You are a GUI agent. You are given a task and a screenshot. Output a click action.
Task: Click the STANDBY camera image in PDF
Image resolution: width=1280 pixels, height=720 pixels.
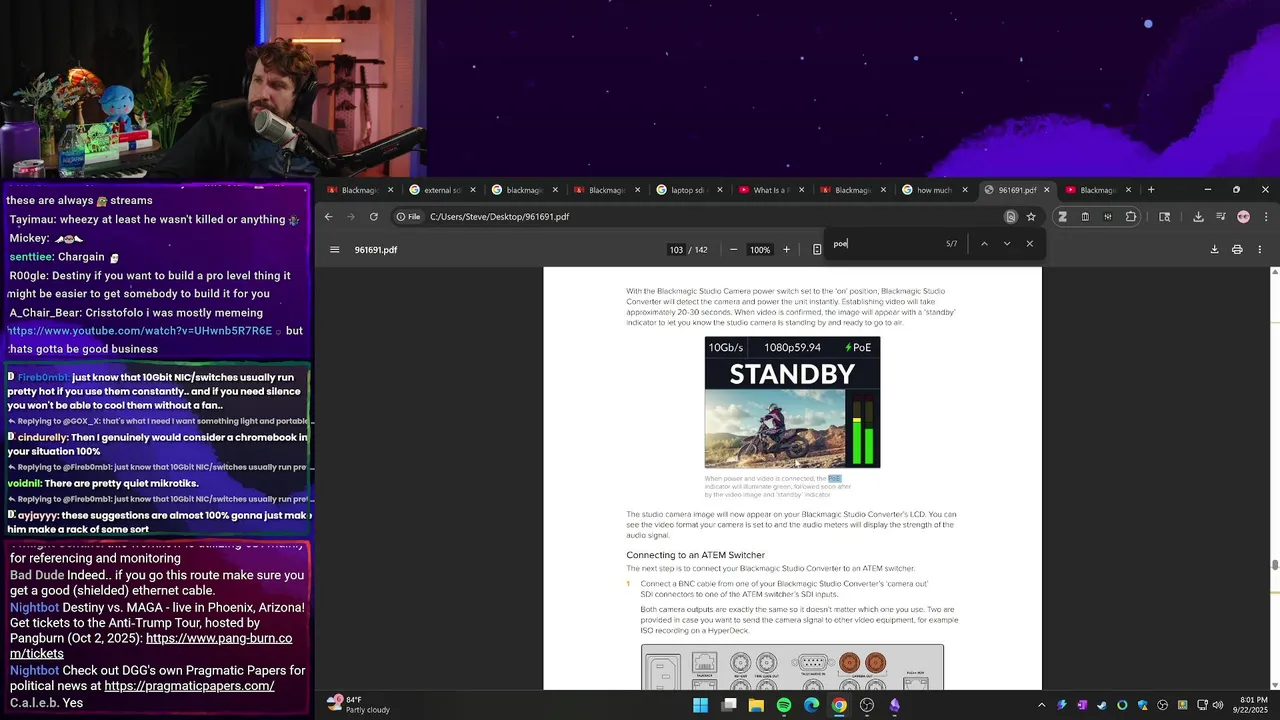[x=792, y=402]
